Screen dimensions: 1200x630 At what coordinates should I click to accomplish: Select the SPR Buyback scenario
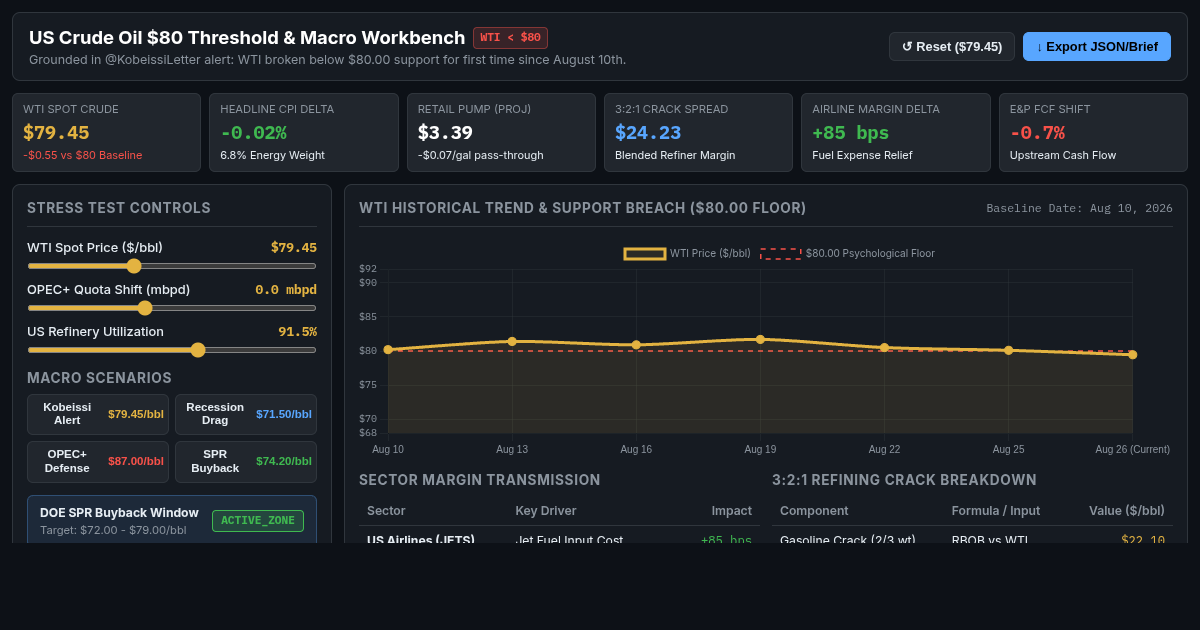(246, 461)
